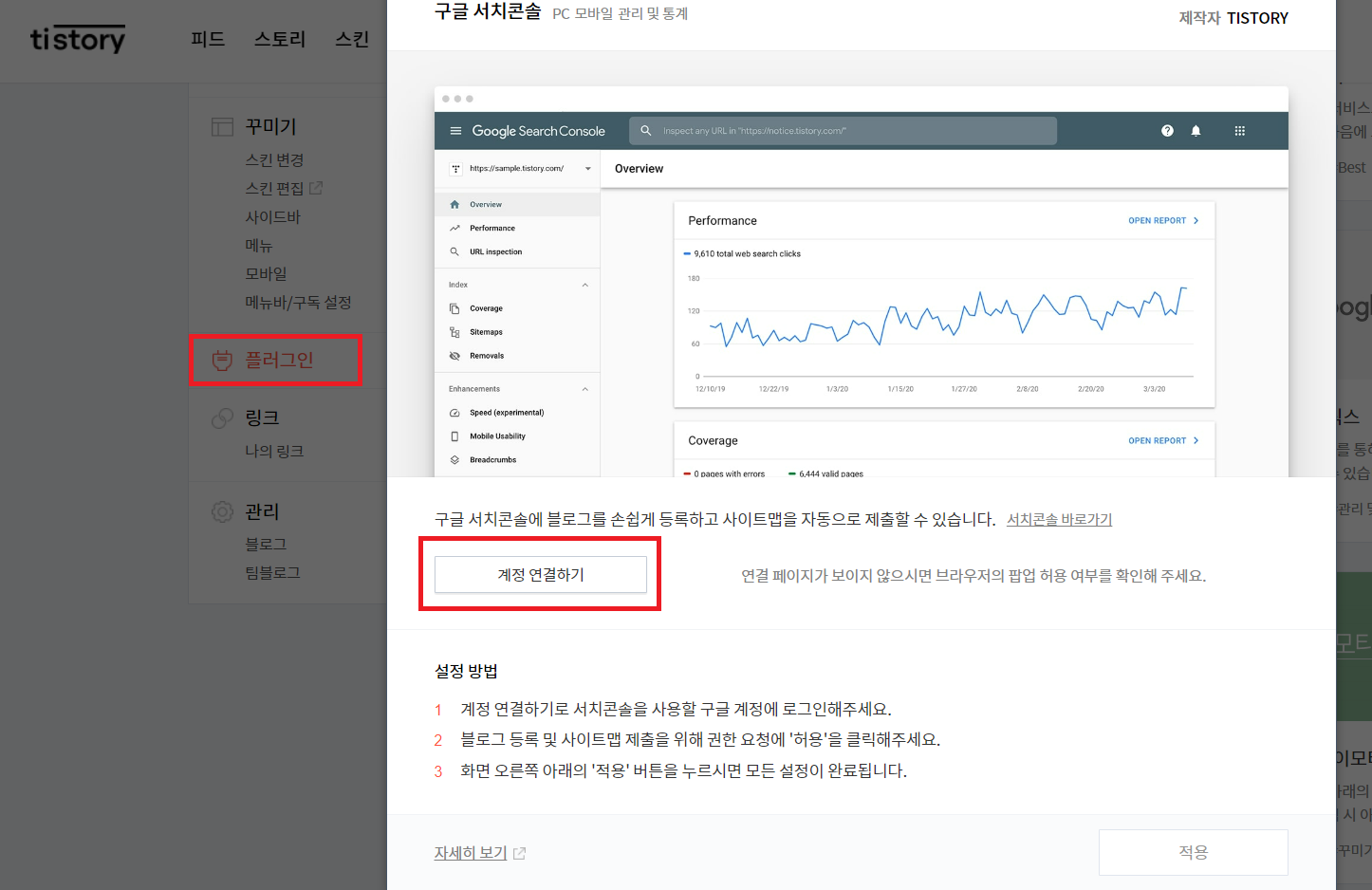Open 스킨 편집 in sidebar
Viewport: 1372px width, 890px height.
coord(274,189)
